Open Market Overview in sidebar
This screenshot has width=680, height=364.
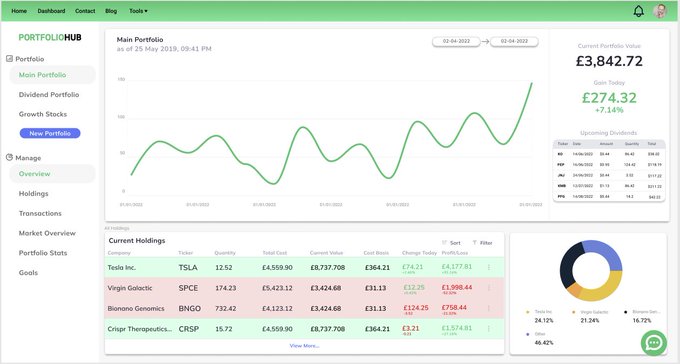(x=47, y=233)
